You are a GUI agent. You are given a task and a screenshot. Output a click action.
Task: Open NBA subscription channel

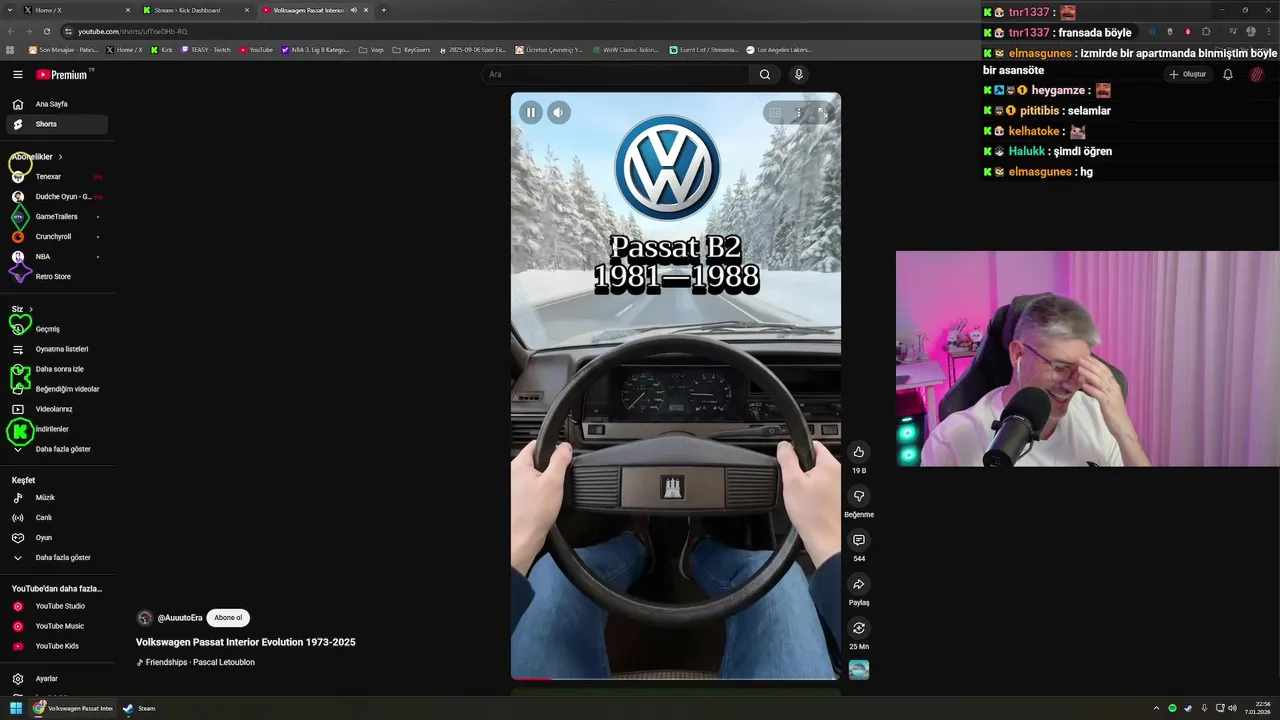coord(56,257)
